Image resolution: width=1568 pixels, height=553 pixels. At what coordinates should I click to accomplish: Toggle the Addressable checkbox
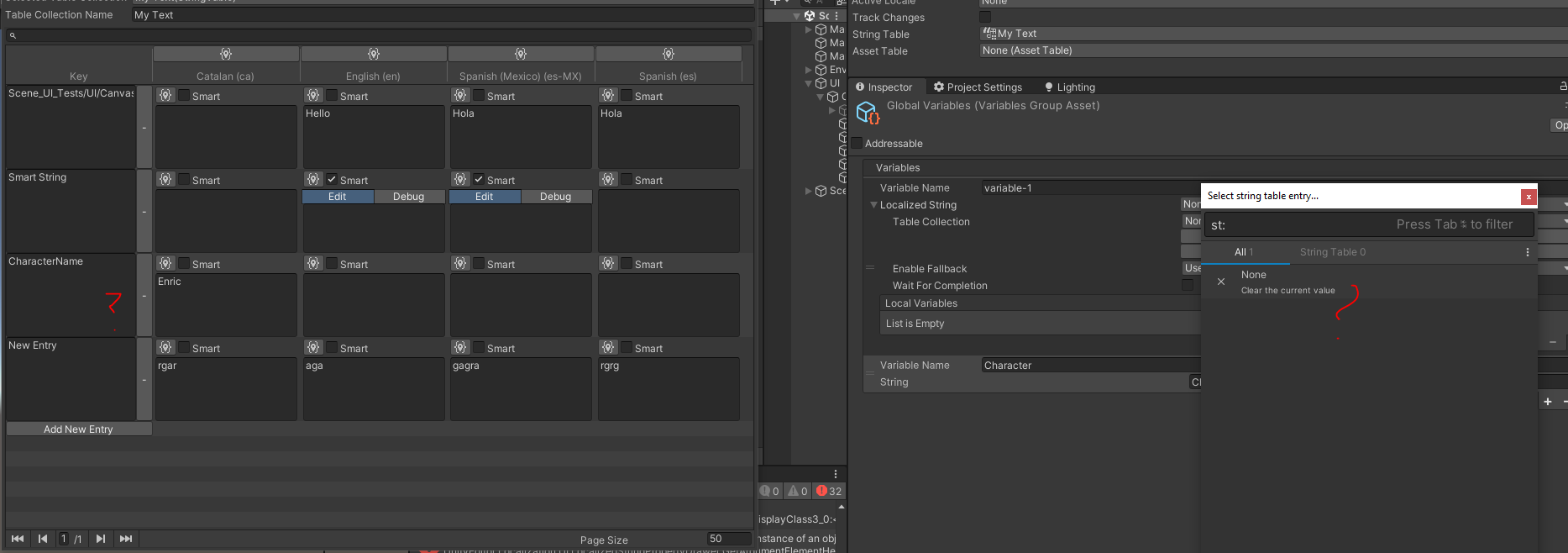(857, 144)
